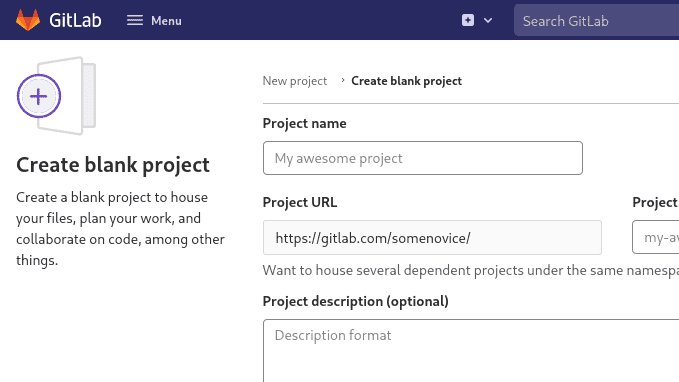
Task: Click the project slug input field
Action: (x=656, y=237)
